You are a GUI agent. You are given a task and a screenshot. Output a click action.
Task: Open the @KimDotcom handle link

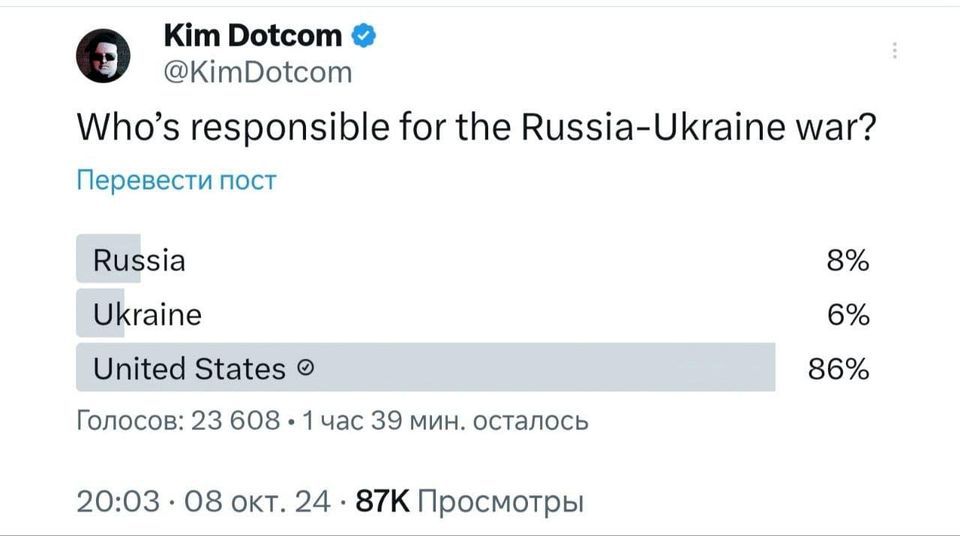pos(257,72)
